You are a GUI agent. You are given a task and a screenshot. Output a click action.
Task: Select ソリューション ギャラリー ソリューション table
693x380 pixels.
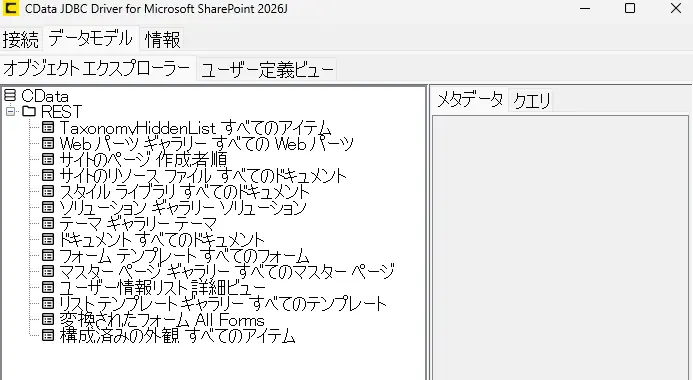pyautogui.click(x=183, y=207)
